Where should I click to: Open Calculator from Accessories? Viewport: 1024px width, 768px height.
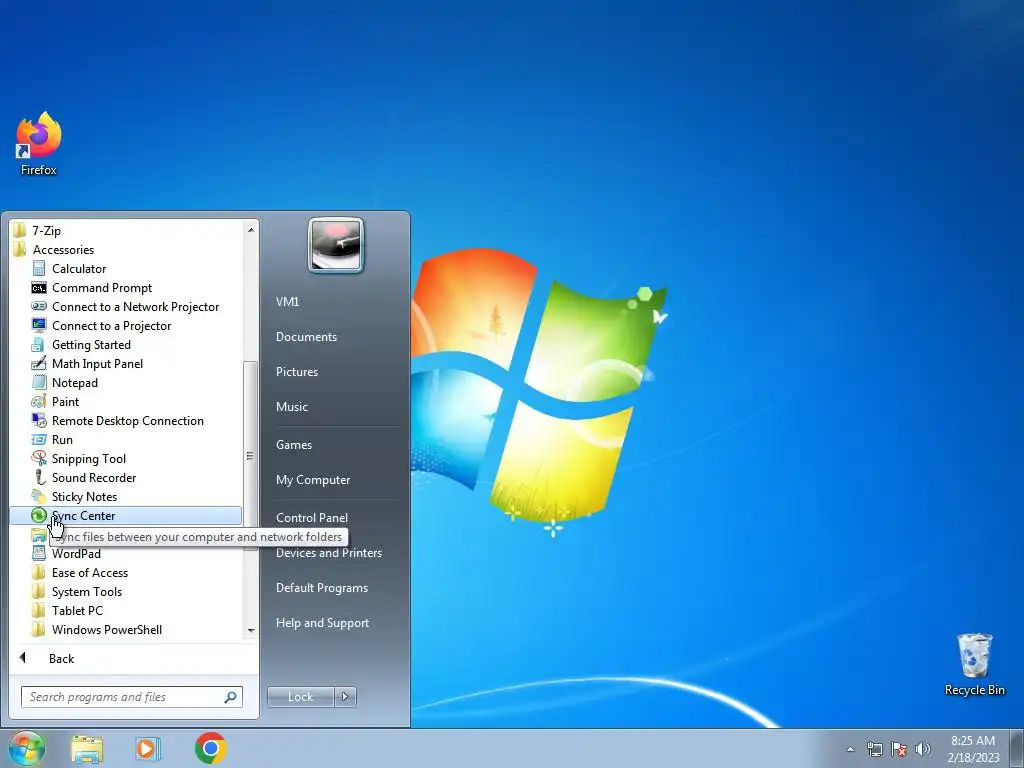(78, 268)
